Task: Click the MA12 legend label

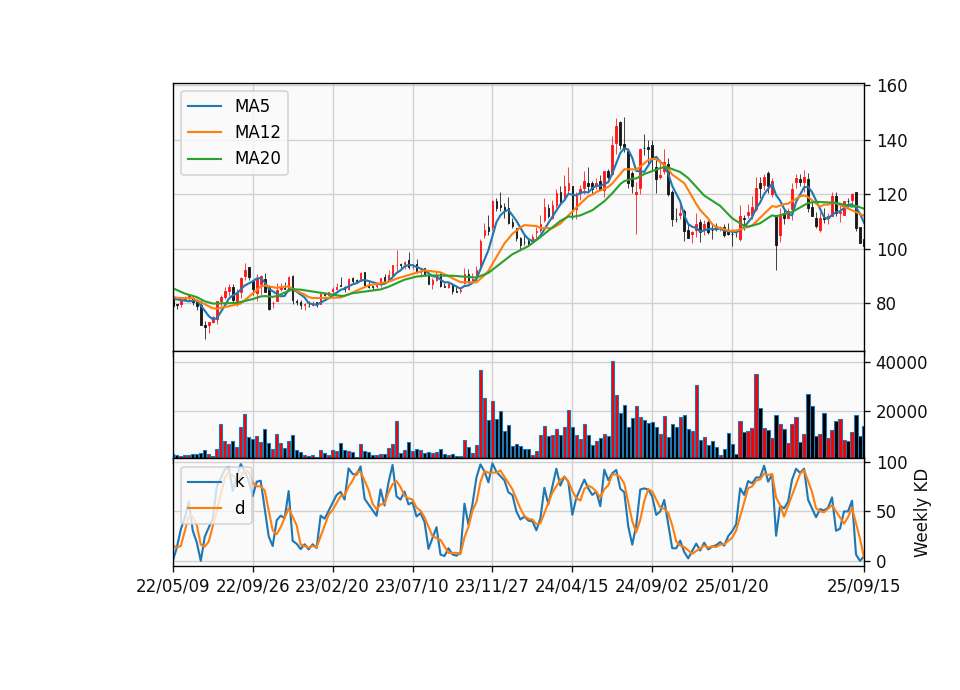Action: pyautogui.click(x=257, y=132)
